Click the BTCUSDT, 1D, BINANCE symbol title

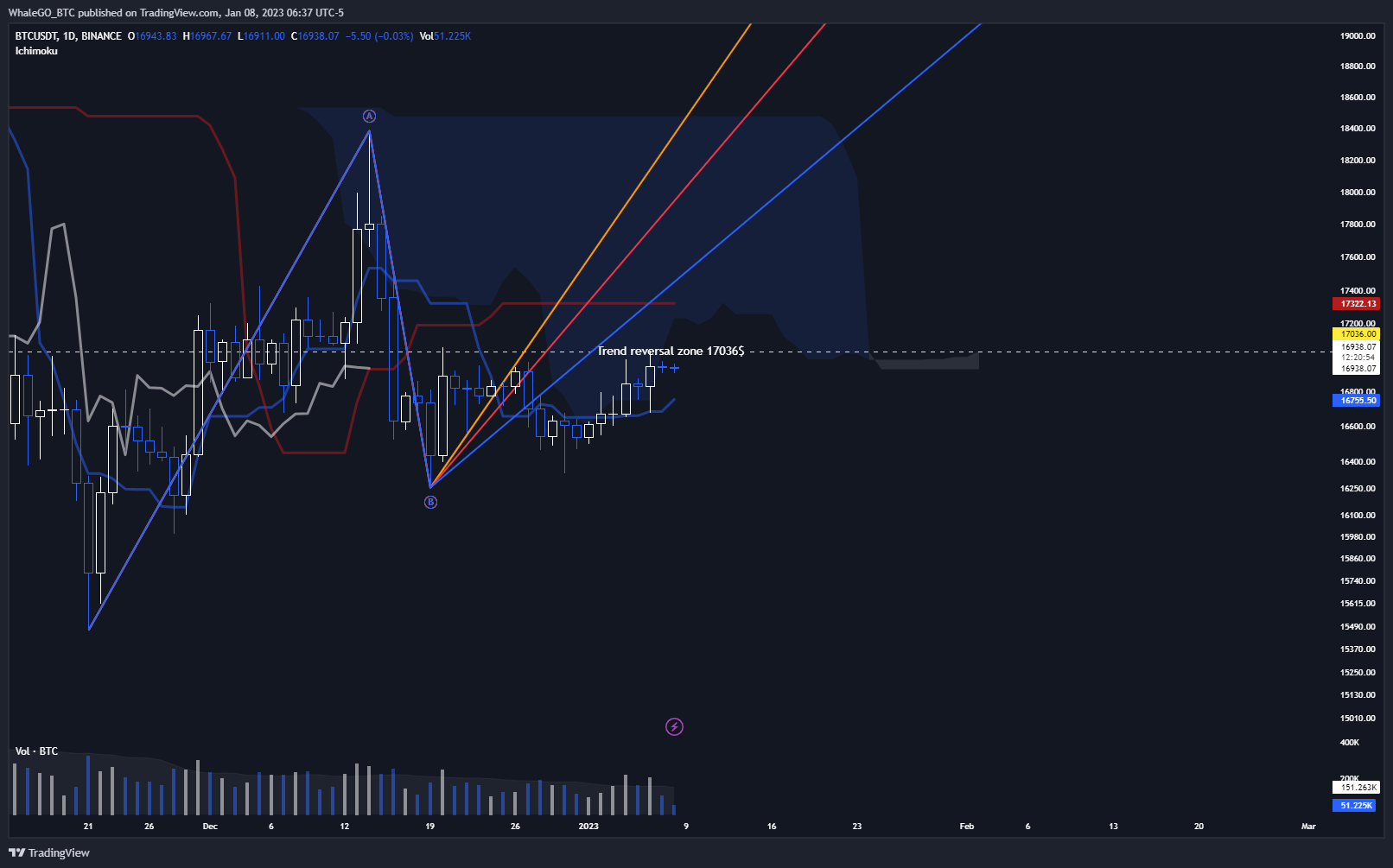(x=68, y=36)
